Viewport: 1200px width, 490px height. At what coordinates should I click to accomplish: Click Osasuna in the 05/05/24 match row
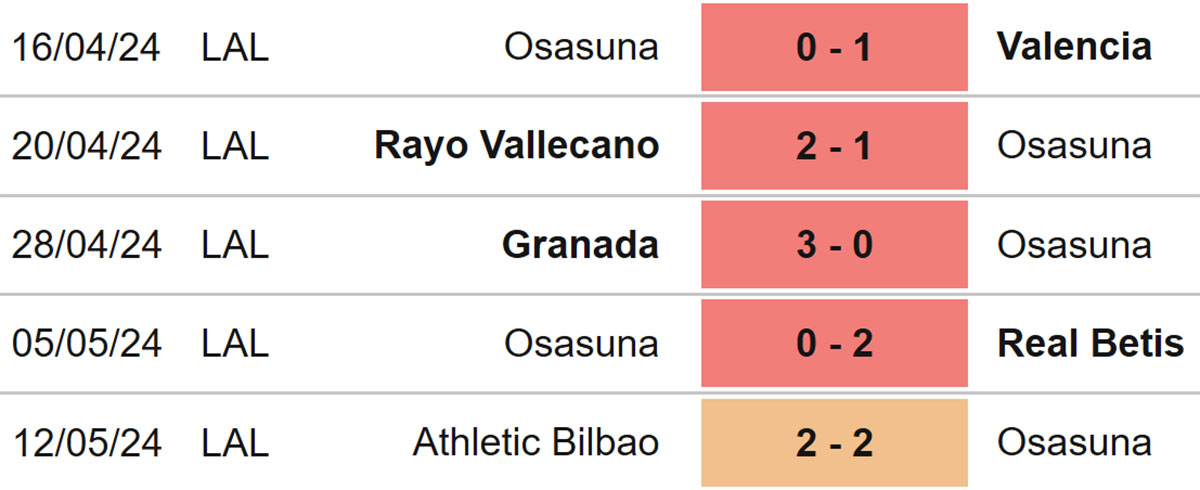581,344
